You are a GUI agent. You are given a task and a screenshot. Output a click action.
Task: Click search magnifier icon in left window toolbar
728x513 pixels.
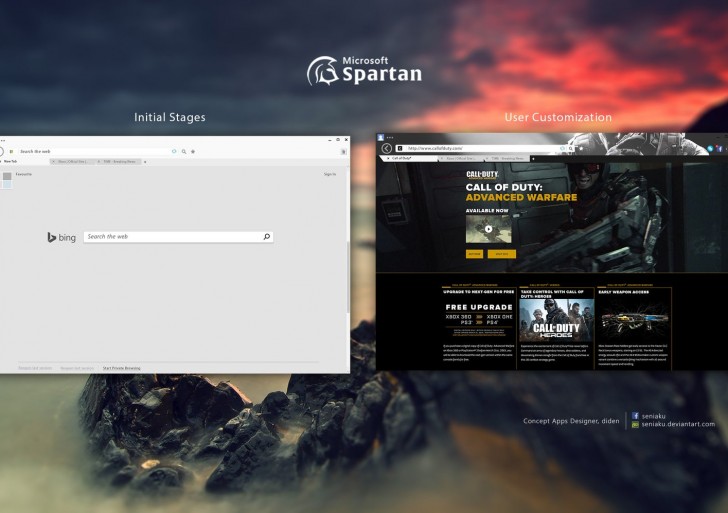(x=184, y=151)
